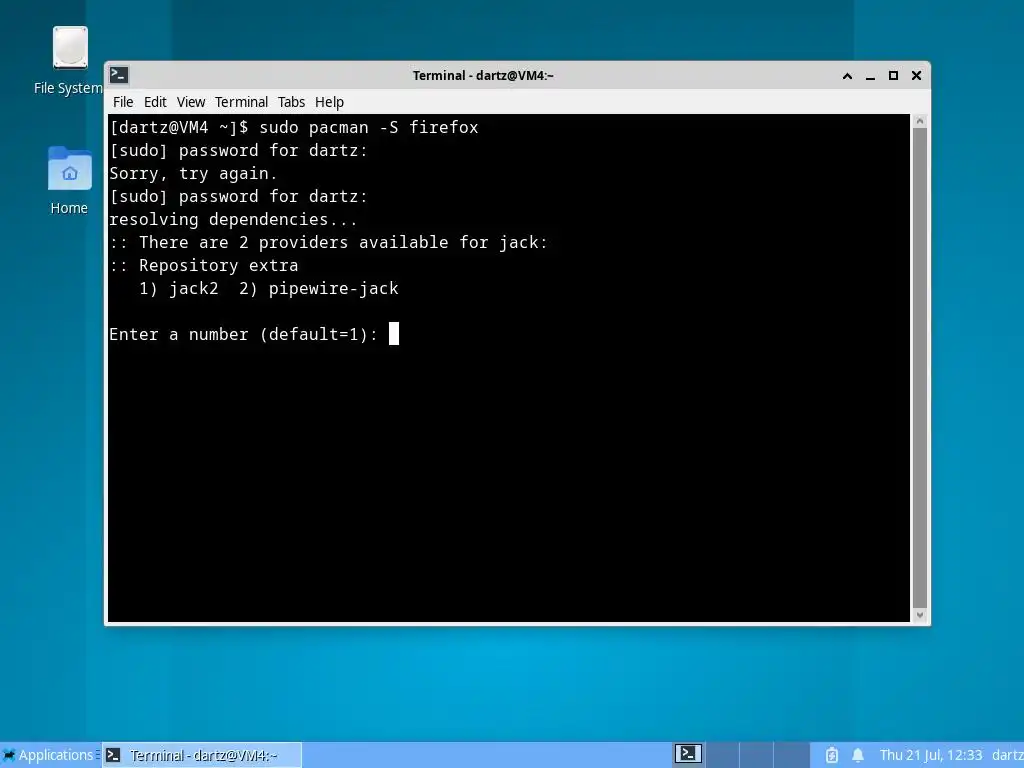The image size is (1024, 768).
Task: Roll up the terminal window with the arrow button
Action: [847, 76]
